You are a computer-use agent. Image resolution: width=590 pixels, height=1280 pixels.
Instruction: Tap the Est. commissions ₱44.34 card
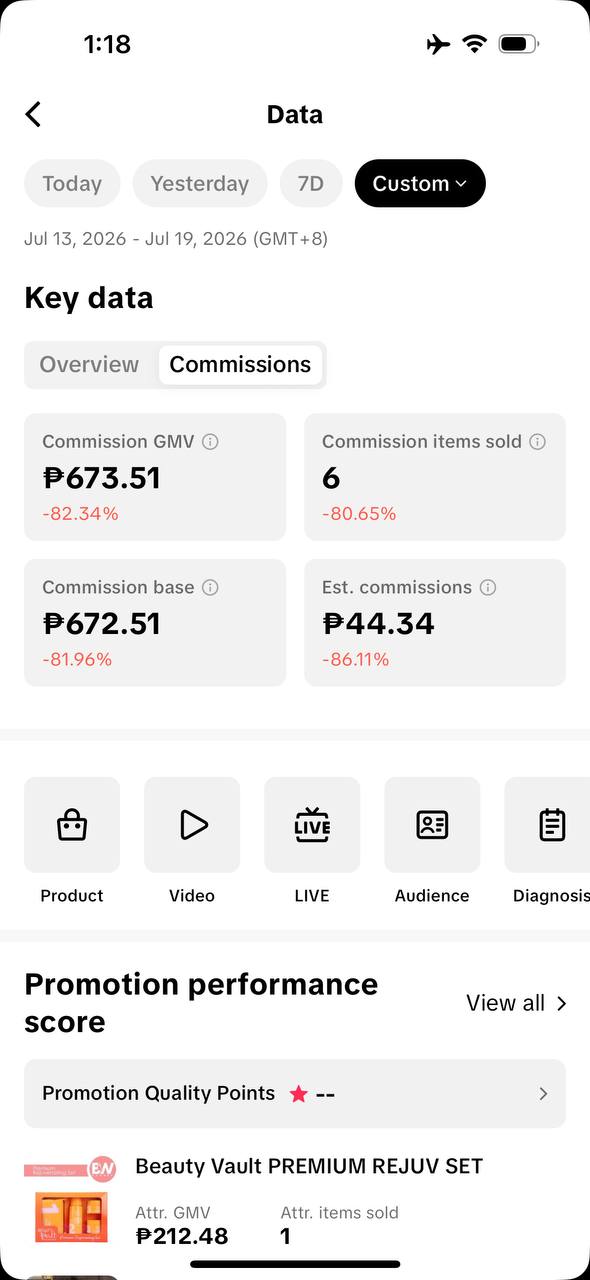[435, 623]
